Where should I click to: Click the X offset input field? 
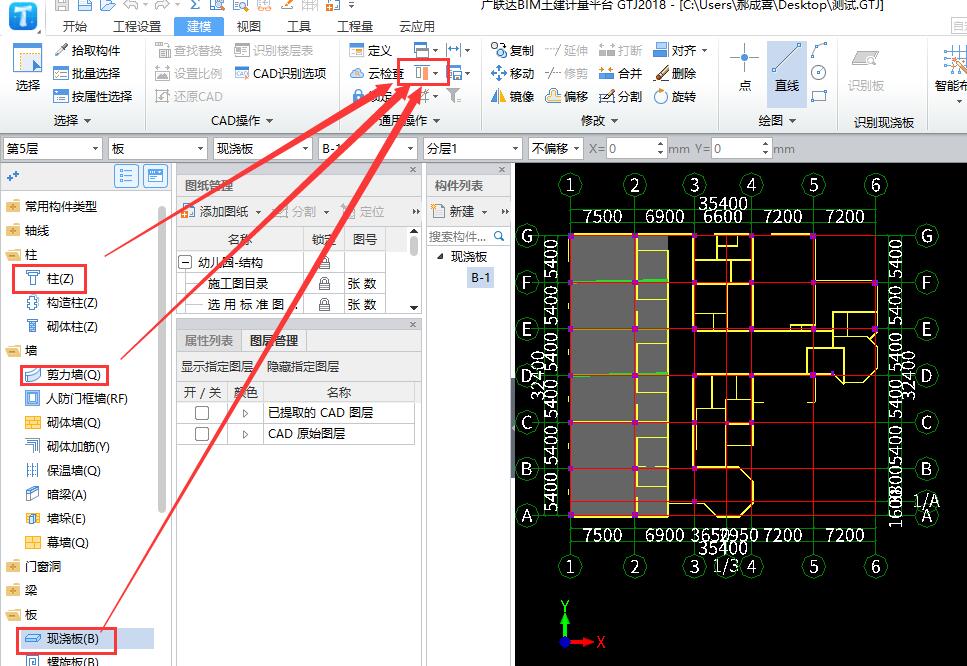(x=632, y=149)
